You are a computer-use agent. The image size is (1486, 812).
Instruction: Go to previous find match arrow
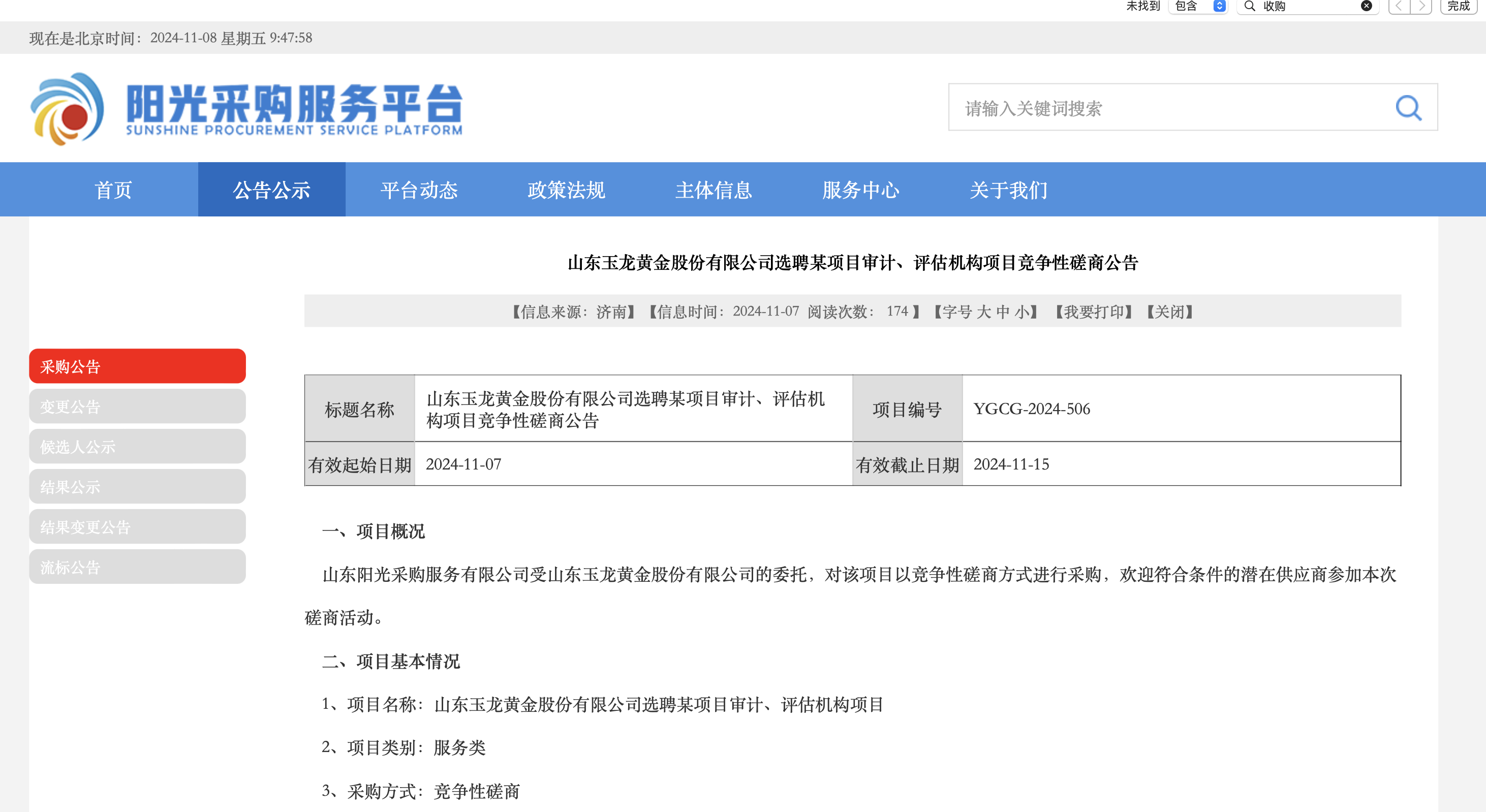(1399, 6)
